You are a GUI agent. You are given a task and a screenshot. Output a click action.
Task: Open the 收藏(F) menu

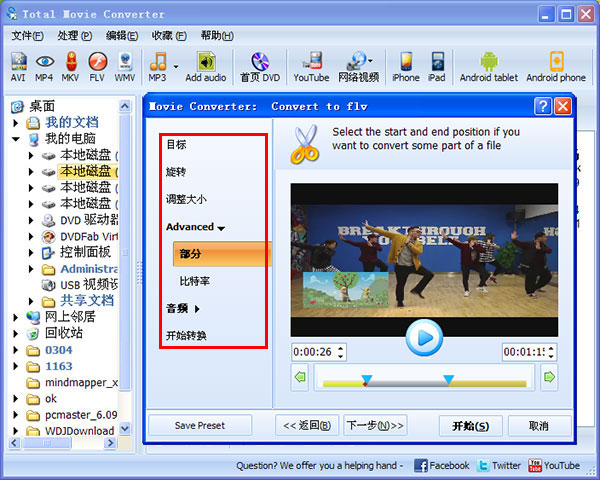(169, 36)
